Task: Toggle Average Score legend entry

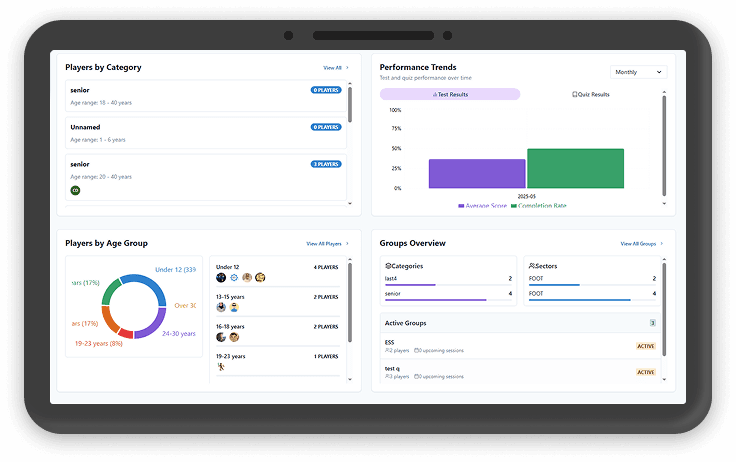Action: (483, 206)
